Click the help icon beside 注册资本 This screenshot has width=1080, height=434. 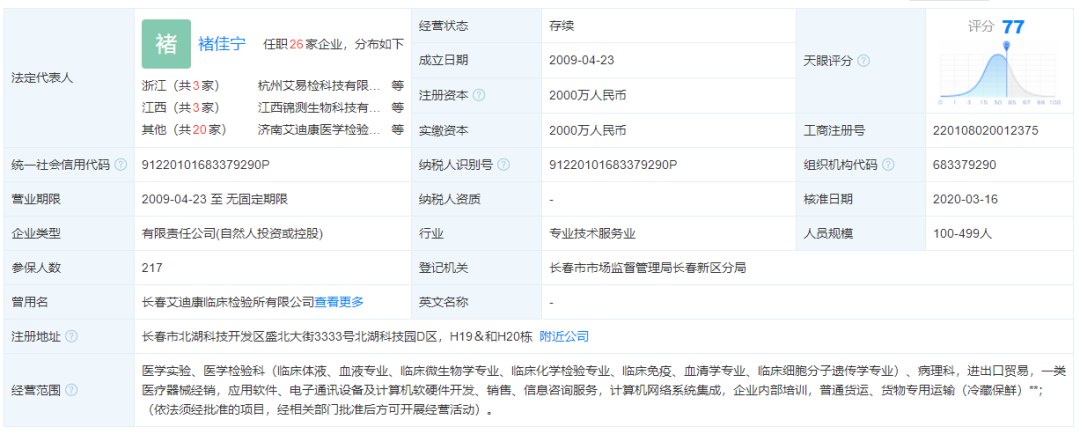pos(479,95)
